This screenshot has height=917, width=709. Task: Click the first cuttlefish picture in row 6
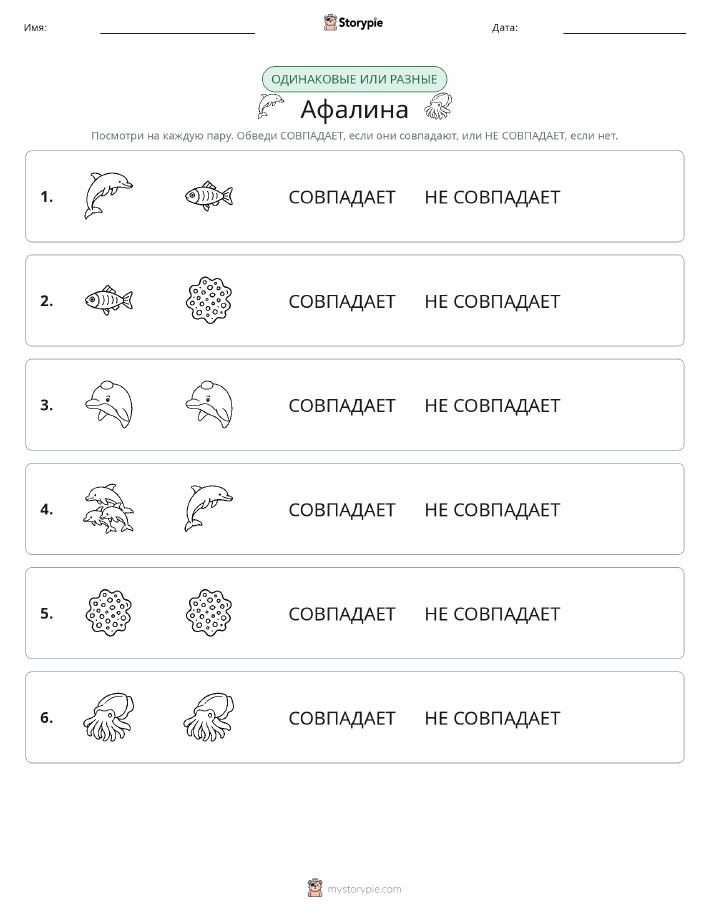[x=108, y=717]
